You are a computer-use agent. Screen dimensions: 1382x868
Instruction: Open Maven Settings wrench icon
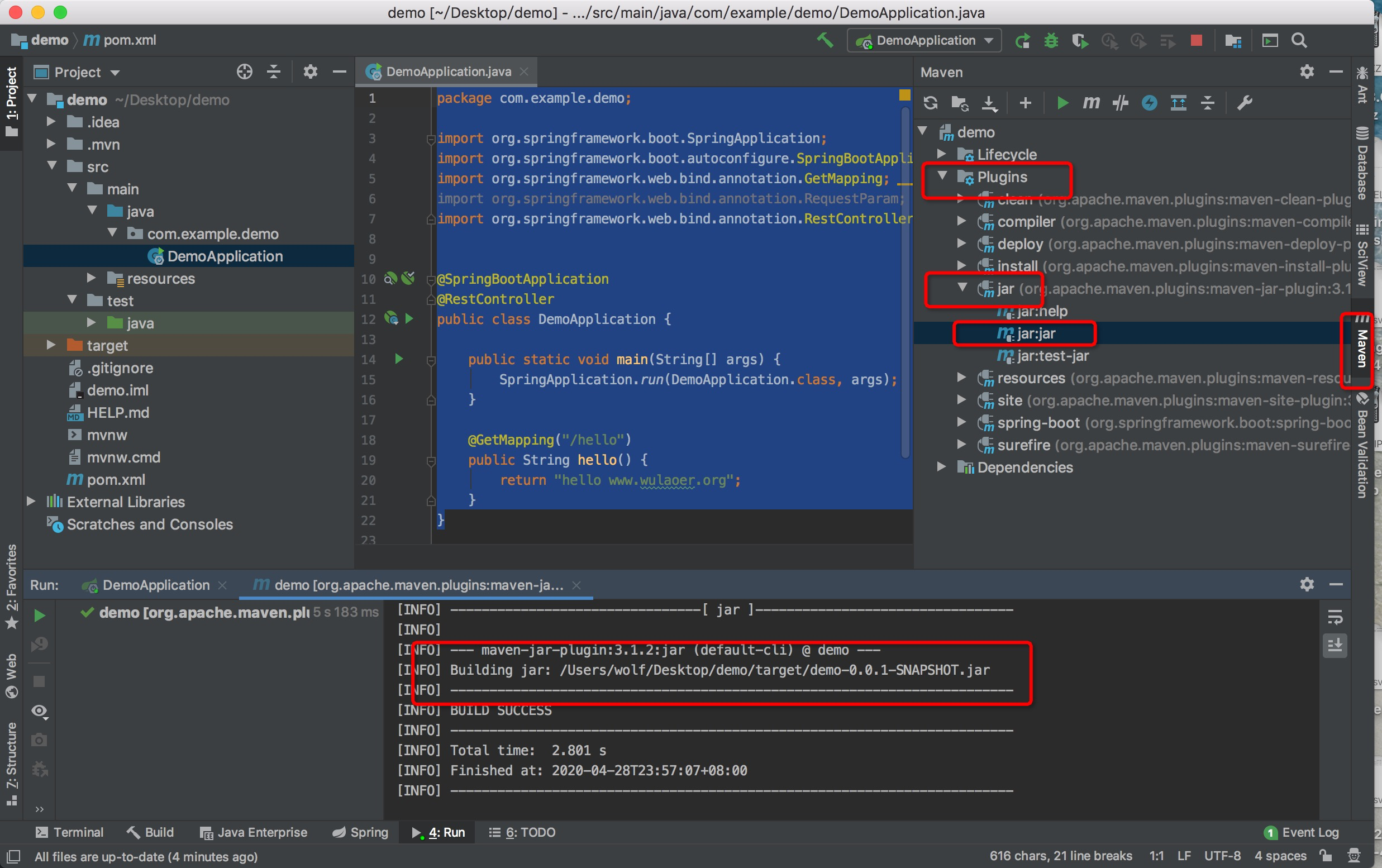[x=1244, y=103]
